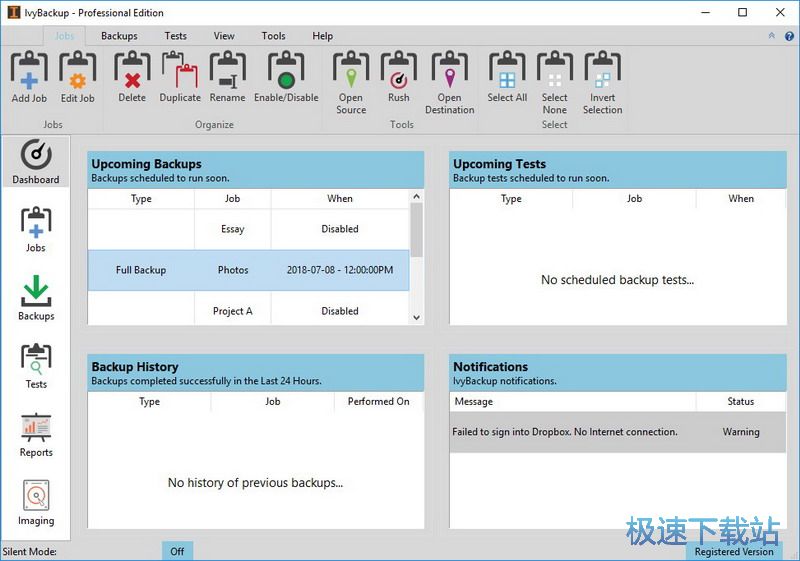The image size is (800, 561).
Task: Click the Delete job icon
Action: click(x=132, y=77)
